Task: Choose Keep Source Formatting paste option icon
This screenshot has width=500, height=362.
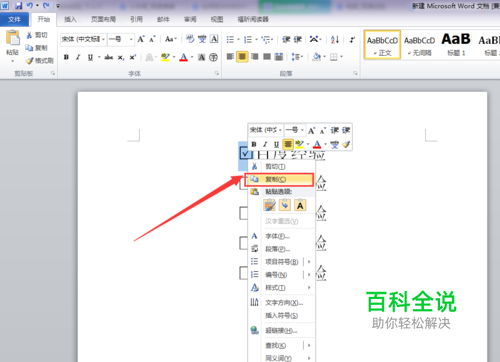Action: point(270,205)
